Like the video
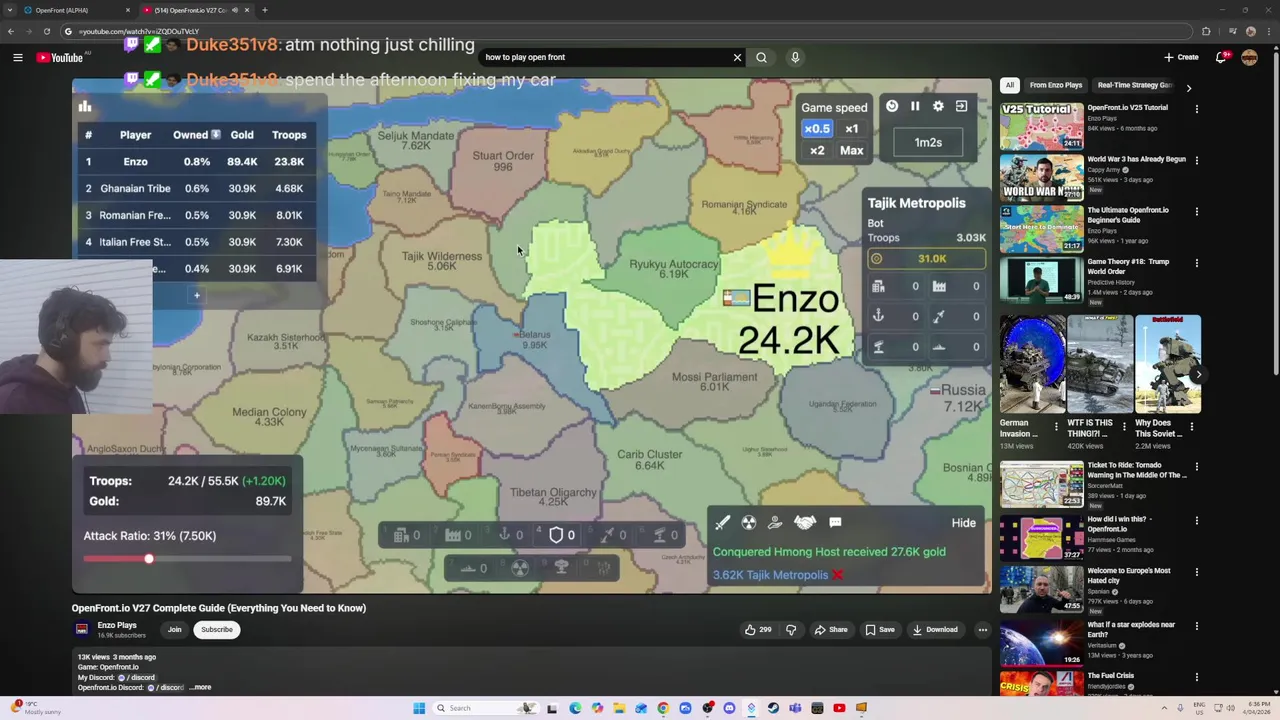 pos(757,630)
